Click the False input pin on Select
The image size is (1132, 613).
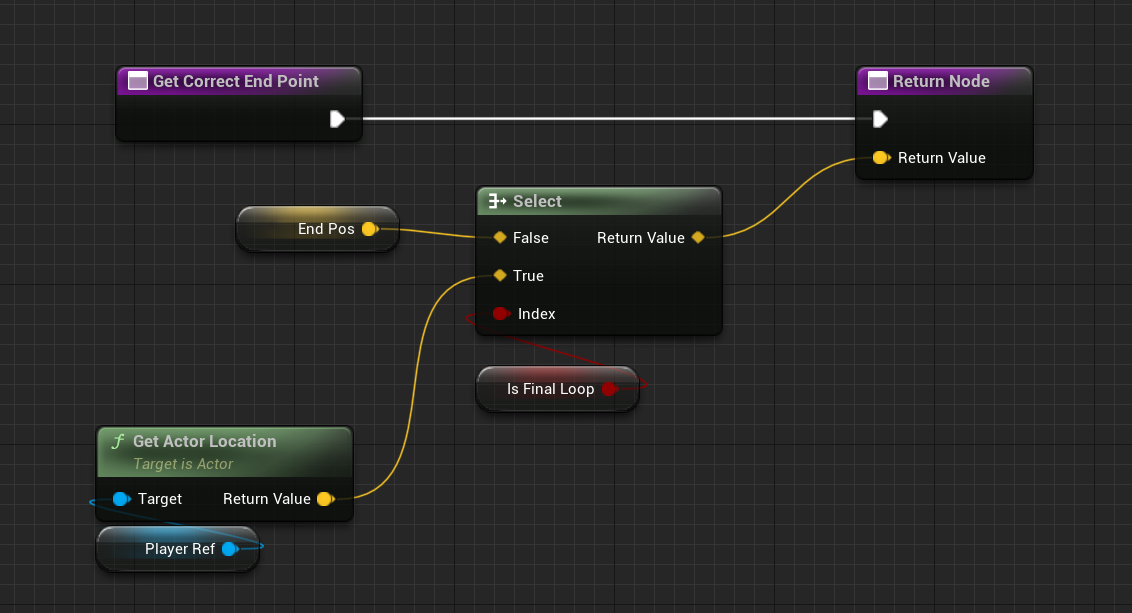(500, 238)
